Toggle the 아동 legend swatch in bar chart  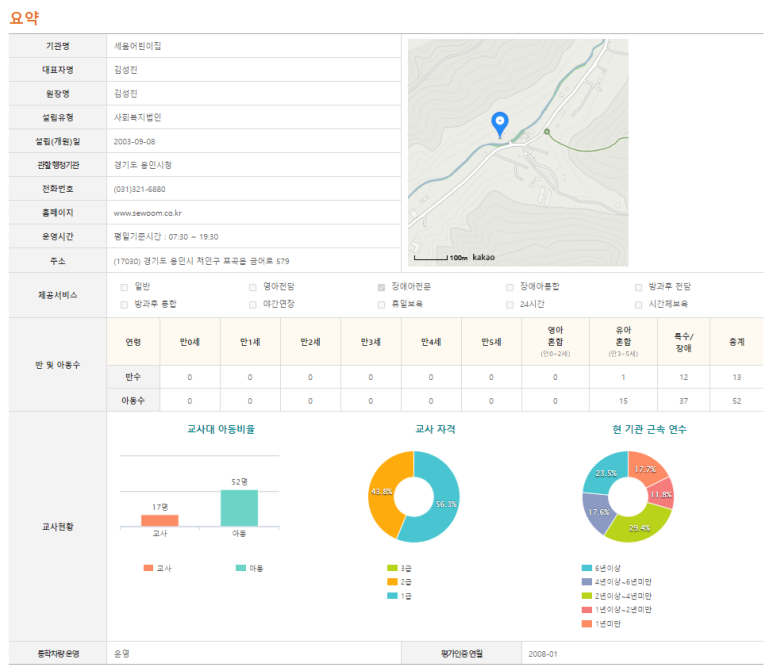click(241, 568)
